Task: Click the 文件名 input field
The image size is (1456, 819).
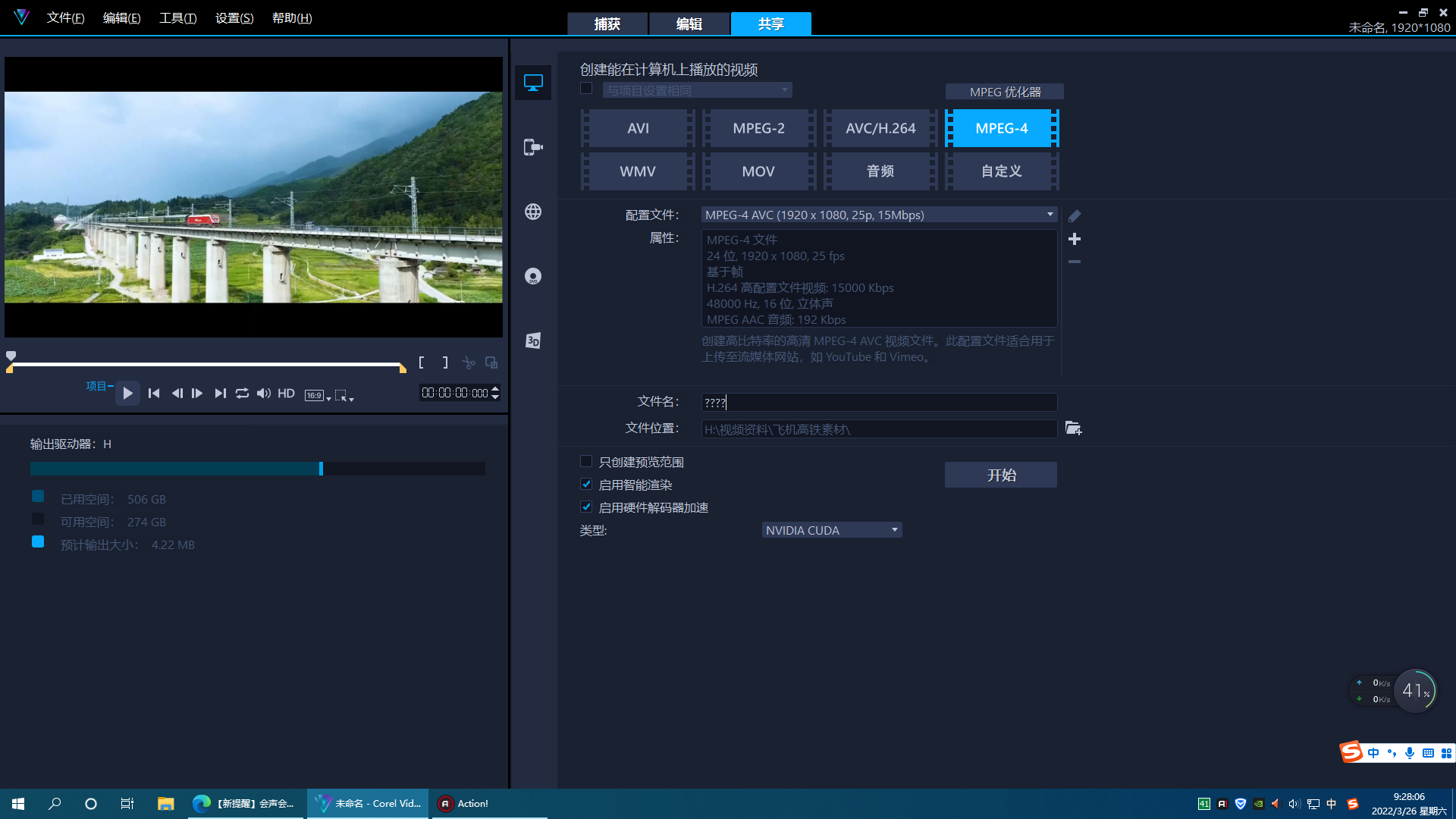Action: coord(878,402)
